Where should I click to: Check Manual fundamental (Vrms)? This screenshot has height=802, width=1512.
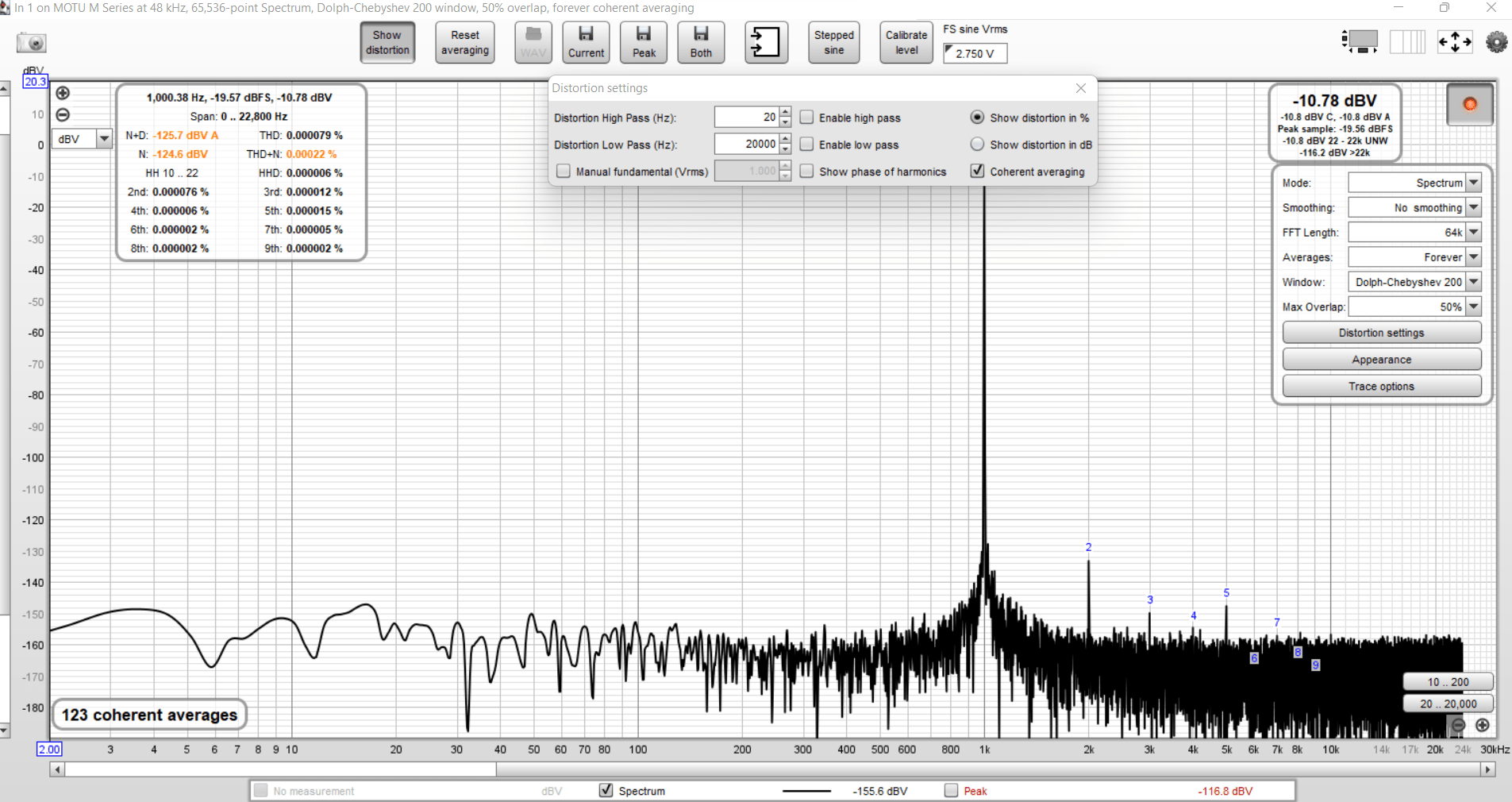(564, 172)
